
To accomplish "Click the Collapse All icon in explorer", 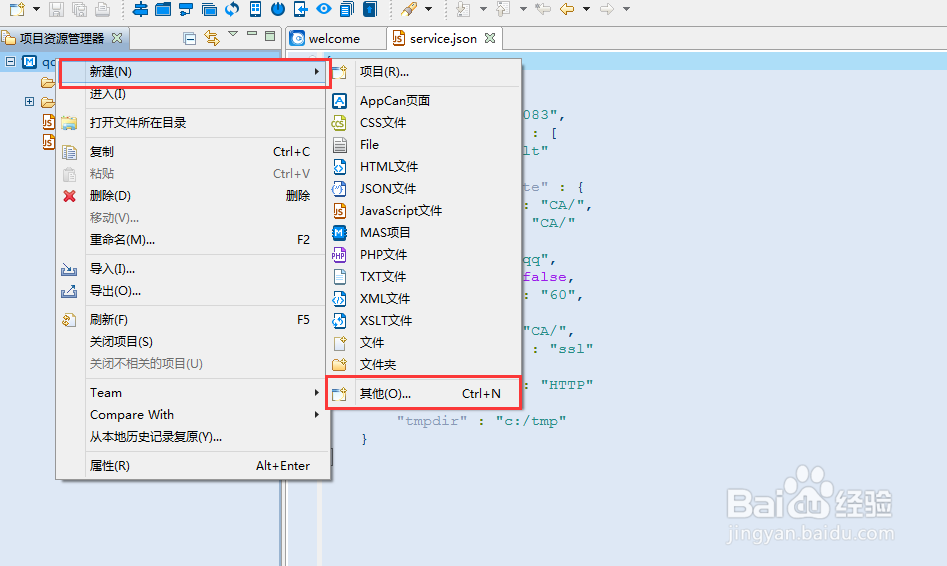I will click(190, 39).
